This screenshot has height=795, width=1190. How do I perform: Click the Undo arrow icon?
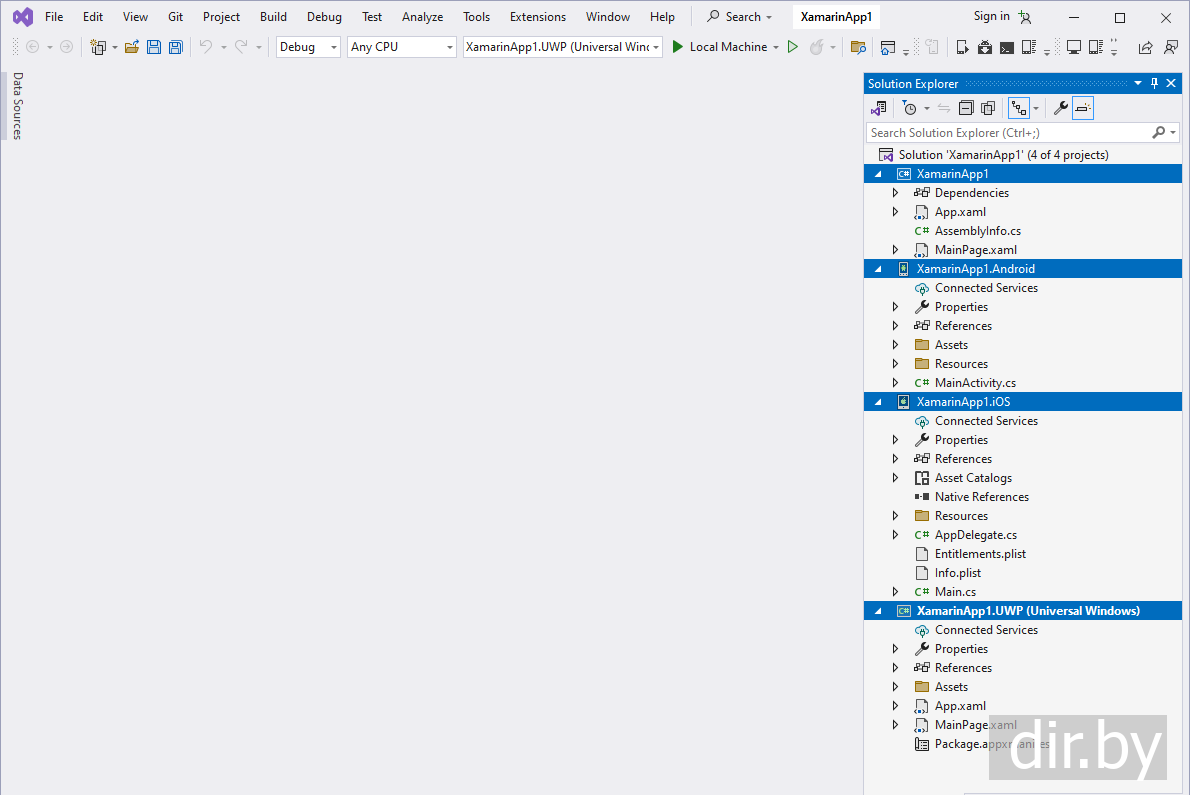(x=206, y=47)
